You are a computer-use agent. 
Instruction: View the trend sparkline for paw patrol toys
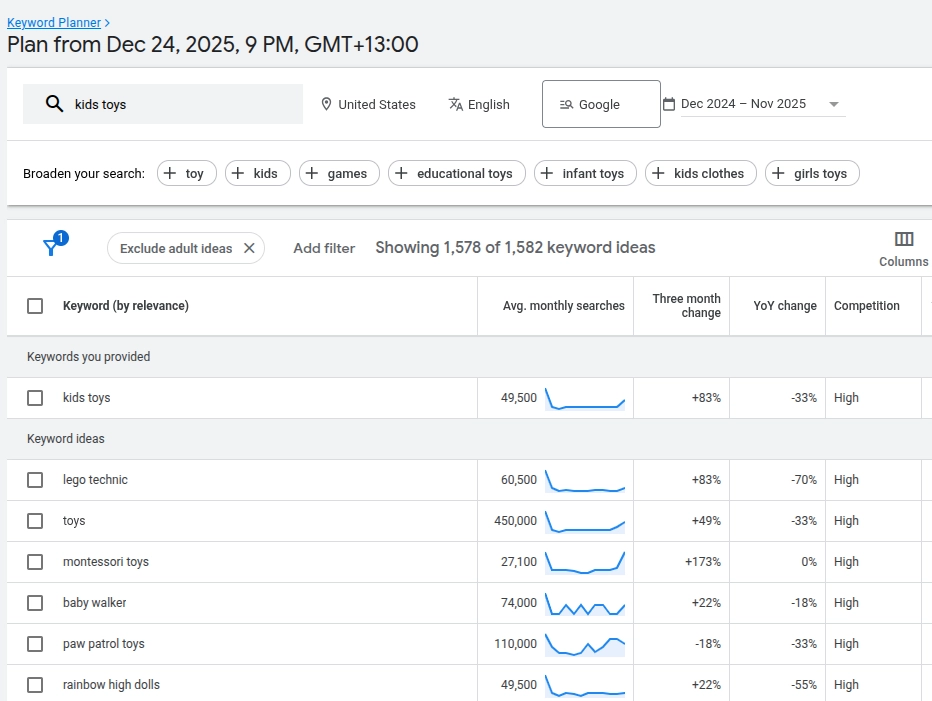coord(585,645)
